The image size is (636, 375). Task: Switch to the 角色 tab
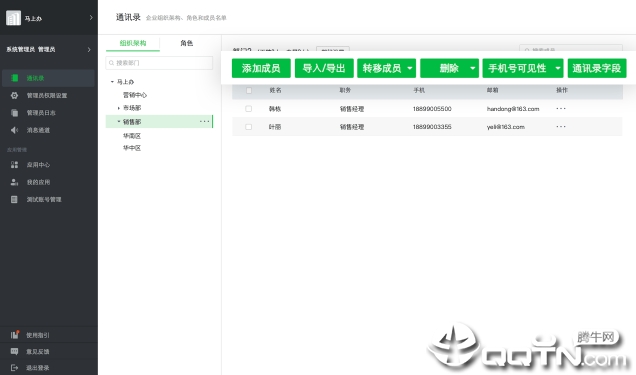click(187, 43)
